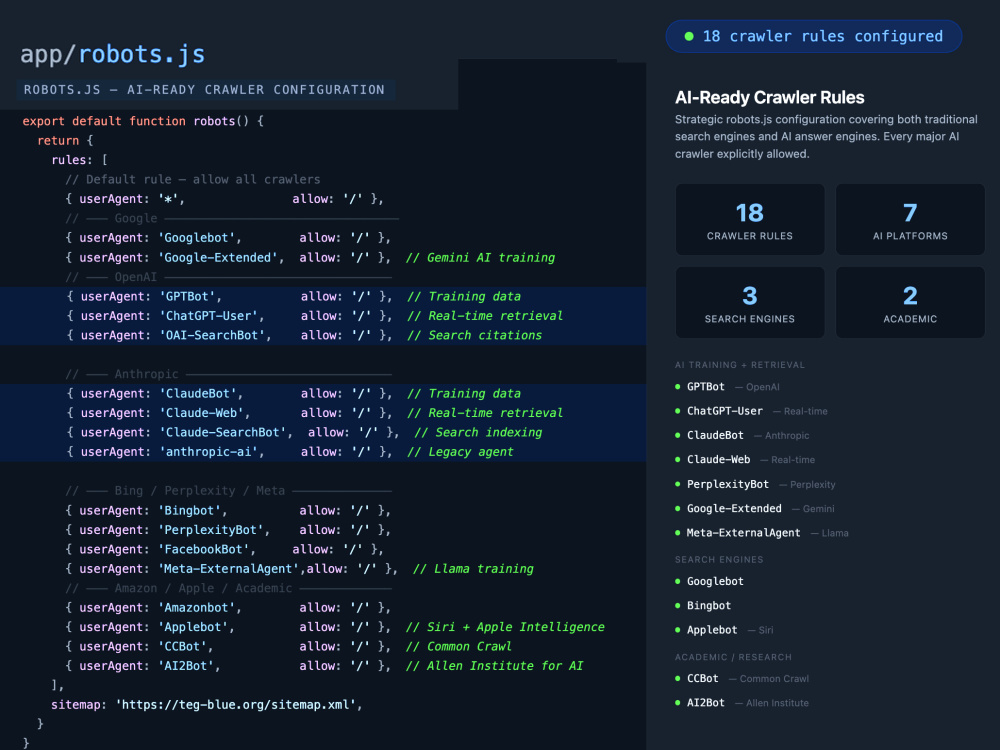Image resolution: width=1000 pixels, height=750 pixels.
Task: Select the 18 Crawler Rules stat card
Action: click(750, 219)
